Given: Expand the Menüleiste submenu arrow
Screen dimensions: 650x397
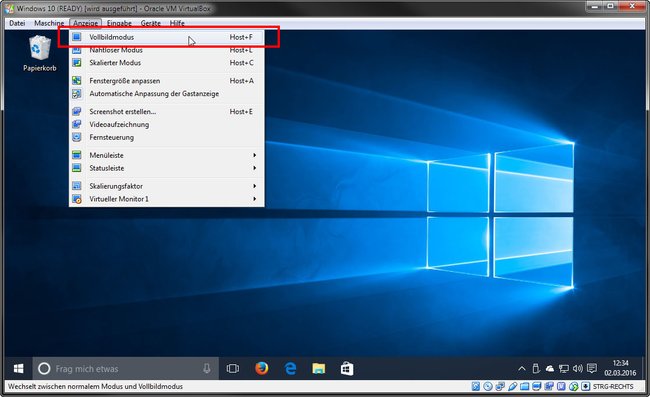Looking at the screenshot, I should point(255,155).
